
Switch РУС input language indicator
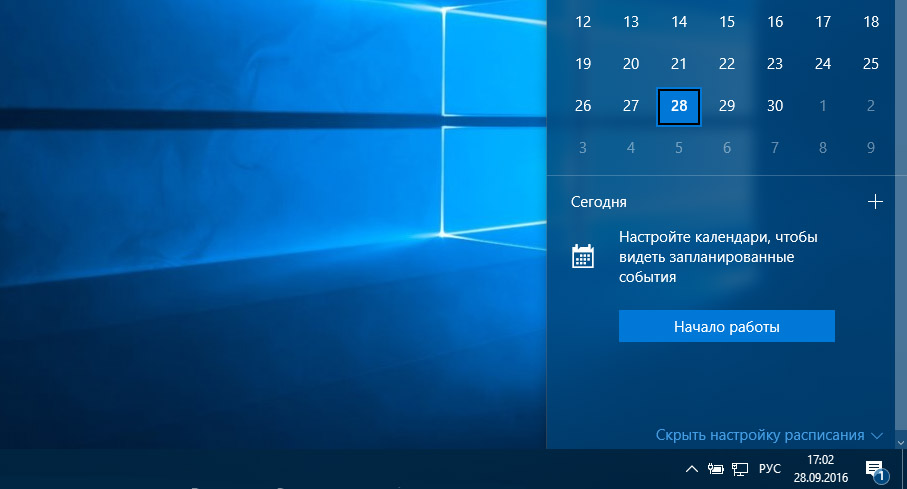(769, 469)
